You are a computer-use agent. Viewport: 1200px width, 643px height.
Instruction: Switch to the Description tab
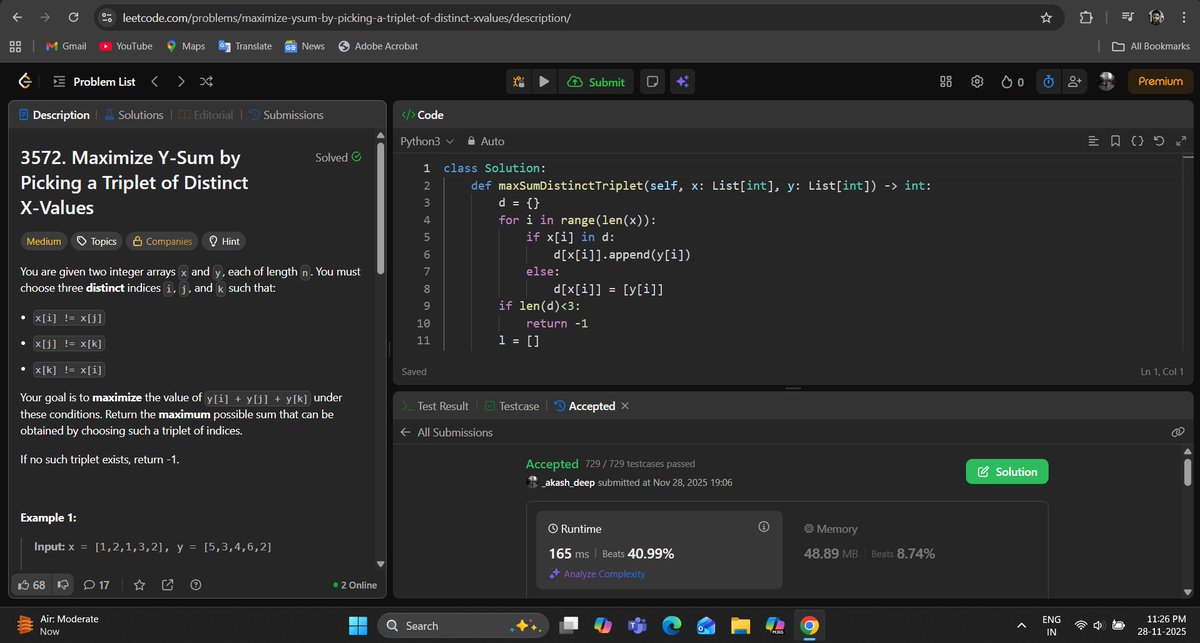[x=54, y=115]
